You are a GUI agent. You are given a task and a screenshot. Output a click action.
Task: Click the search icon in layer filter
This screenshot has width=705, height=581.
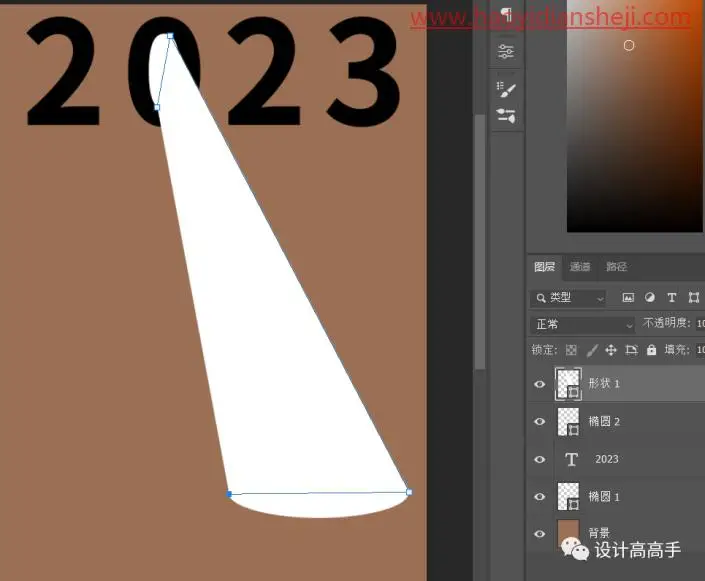541,298
